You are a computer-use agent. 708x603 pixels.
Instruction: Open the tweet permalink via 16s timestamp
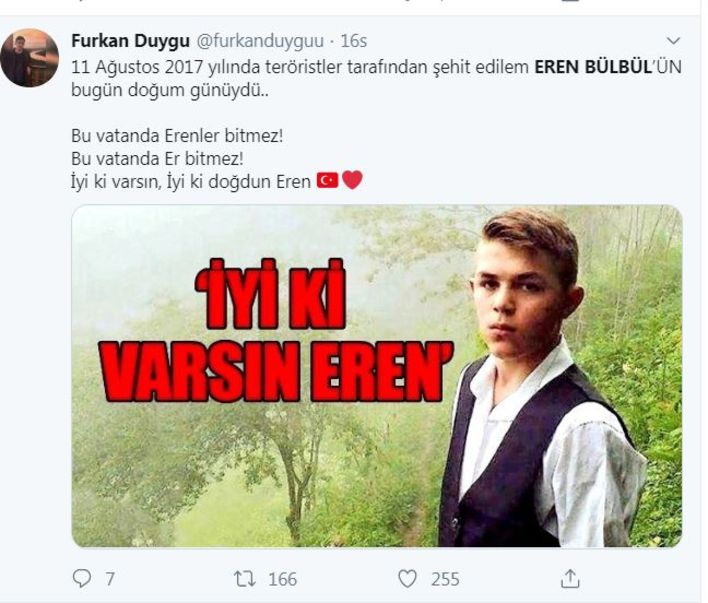[354, 41]
